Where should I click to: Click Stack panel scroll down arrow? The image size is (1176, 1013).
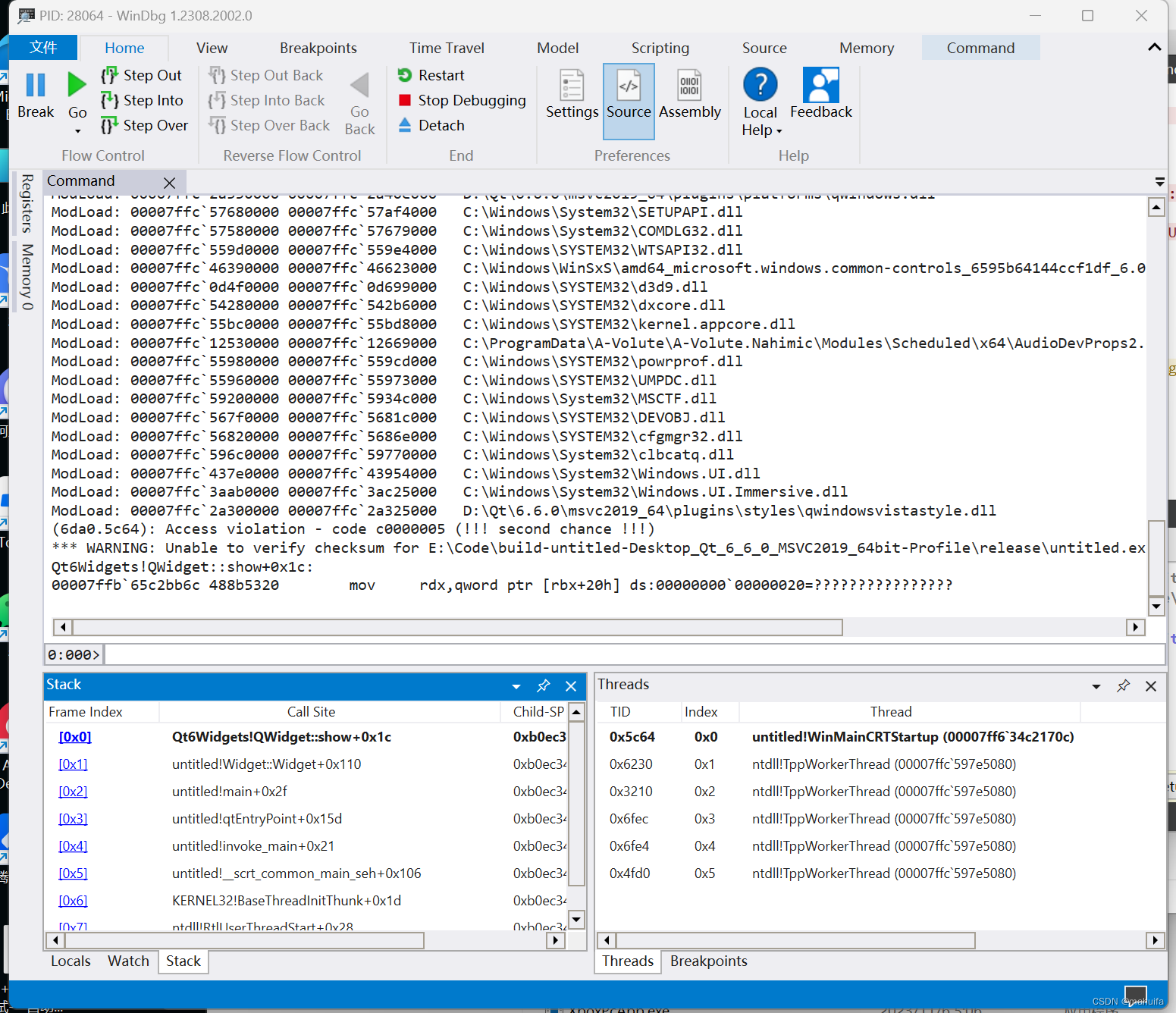(x=576, y=920)
